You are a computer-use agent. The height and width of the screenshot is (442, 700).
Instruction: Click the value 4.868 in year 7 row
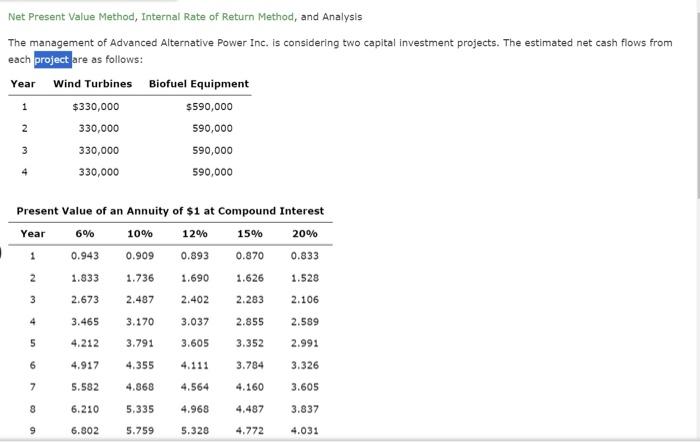point(140,387)
